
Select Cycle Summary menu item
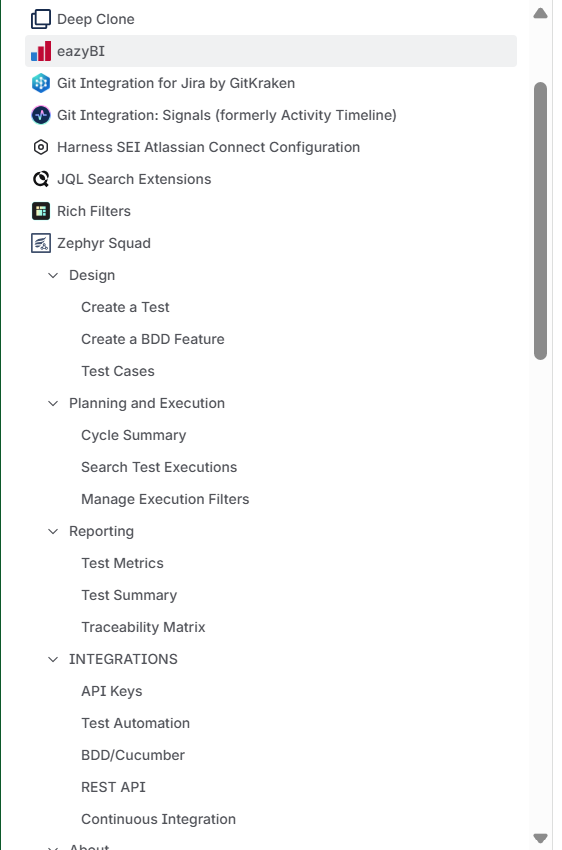point(133,435)
